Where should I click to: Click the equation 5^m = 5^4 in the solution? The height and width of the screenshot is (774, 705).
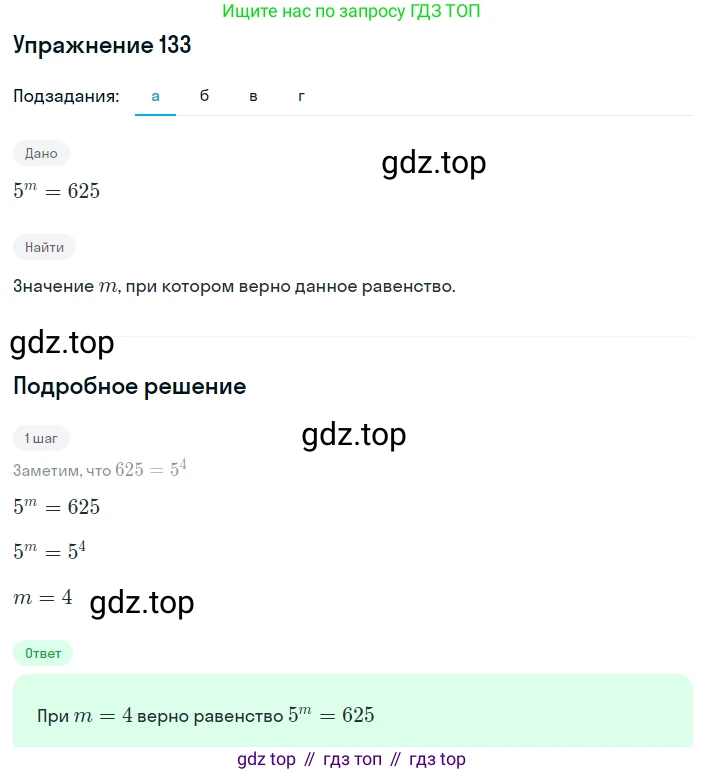(49, 550)
